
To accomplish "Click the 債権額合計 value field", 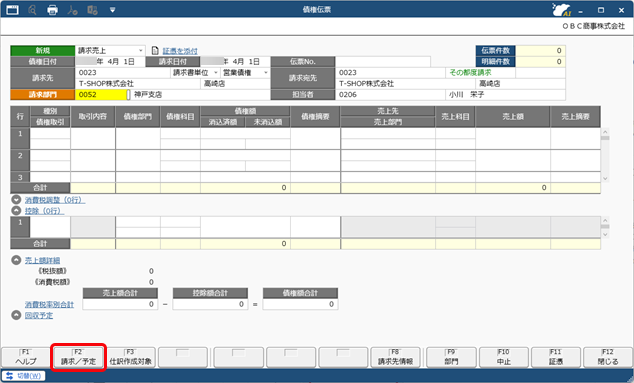I will pos(300,304).
